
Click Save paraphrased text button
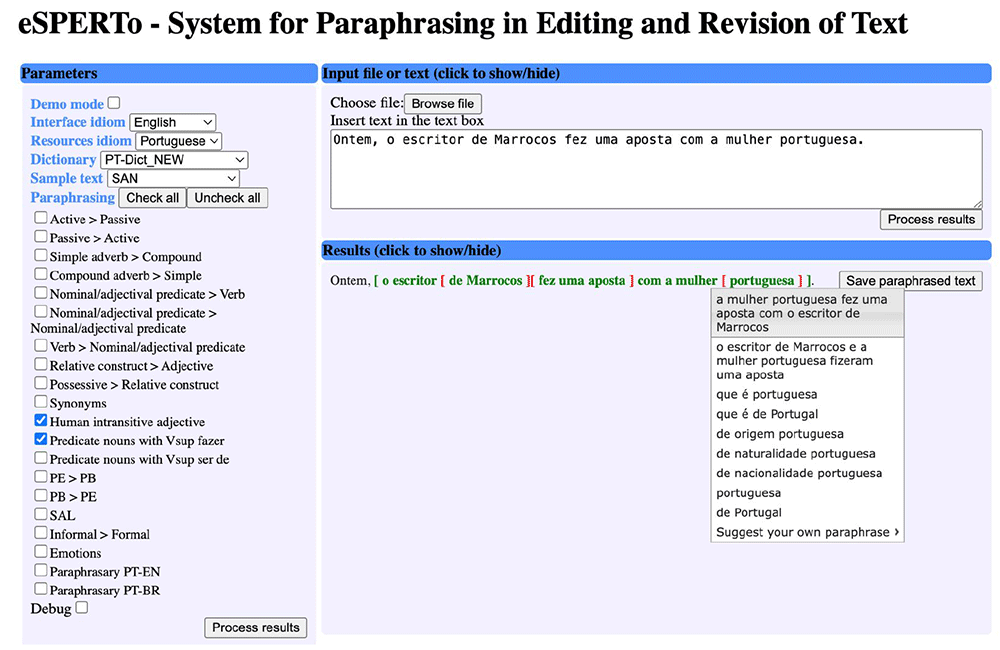point(911,281)
